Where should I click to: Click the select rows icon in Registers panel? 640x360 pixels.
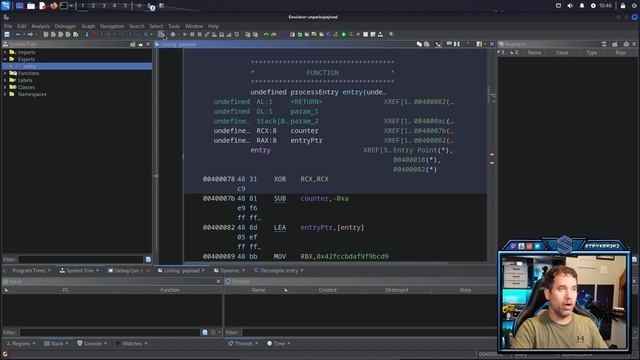604,44
